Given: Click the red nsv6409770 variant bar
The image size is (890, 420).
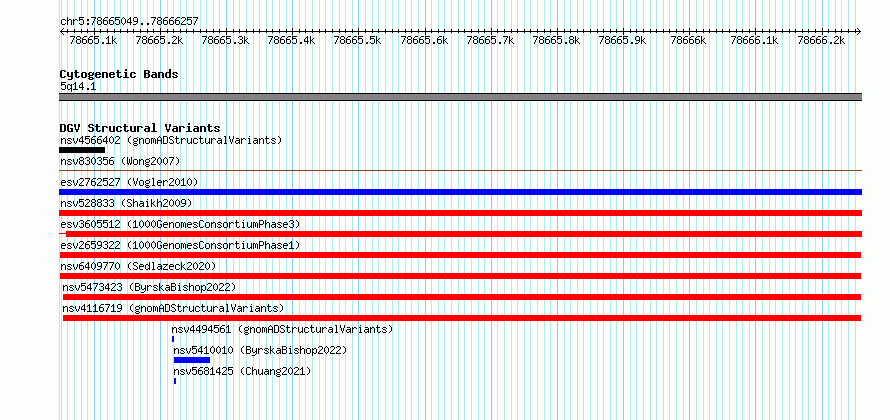Looking at the screenshot, I should (461, 276).
